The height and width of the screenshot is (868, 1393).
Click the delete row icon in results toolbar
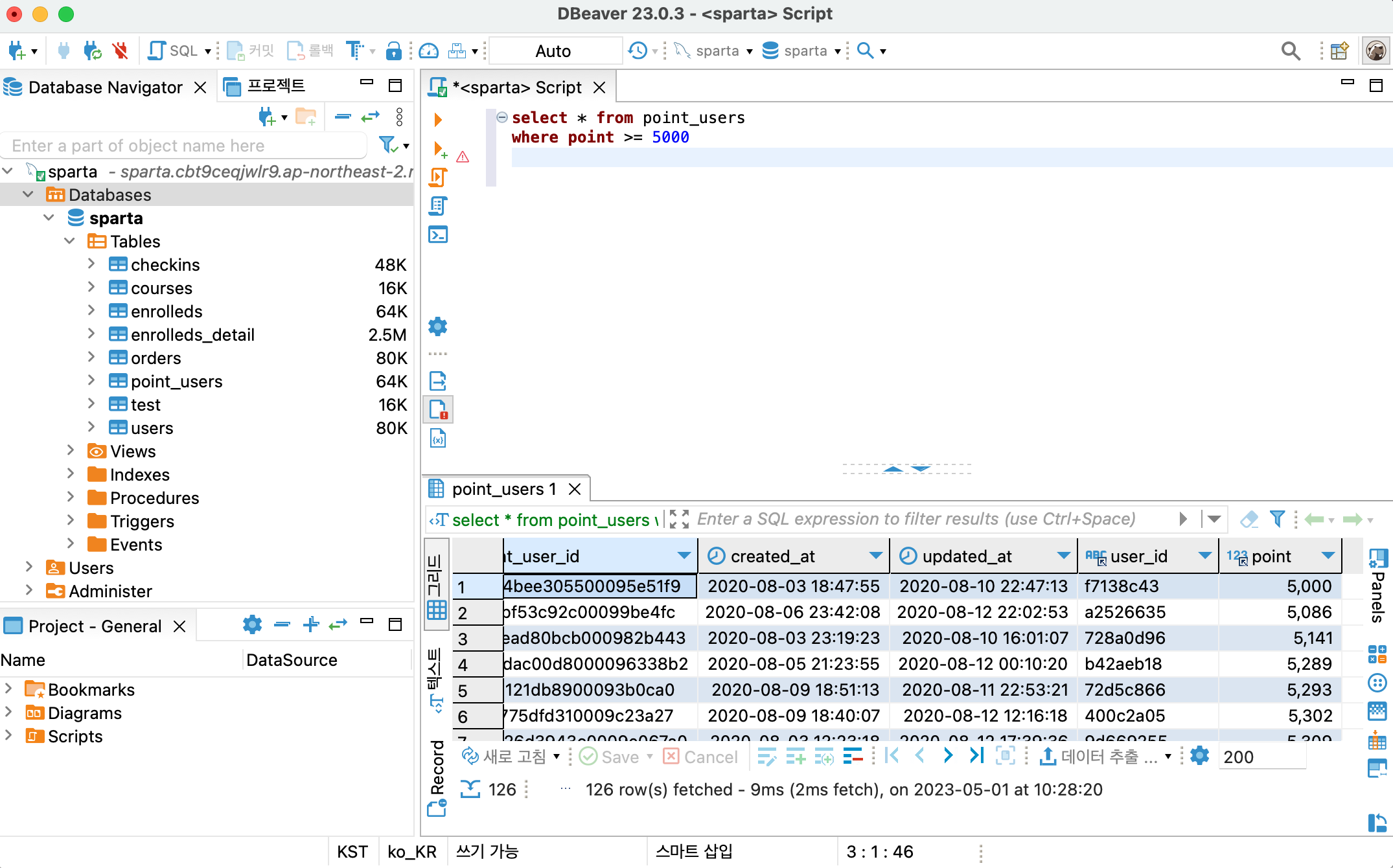[x=853, y=756]
